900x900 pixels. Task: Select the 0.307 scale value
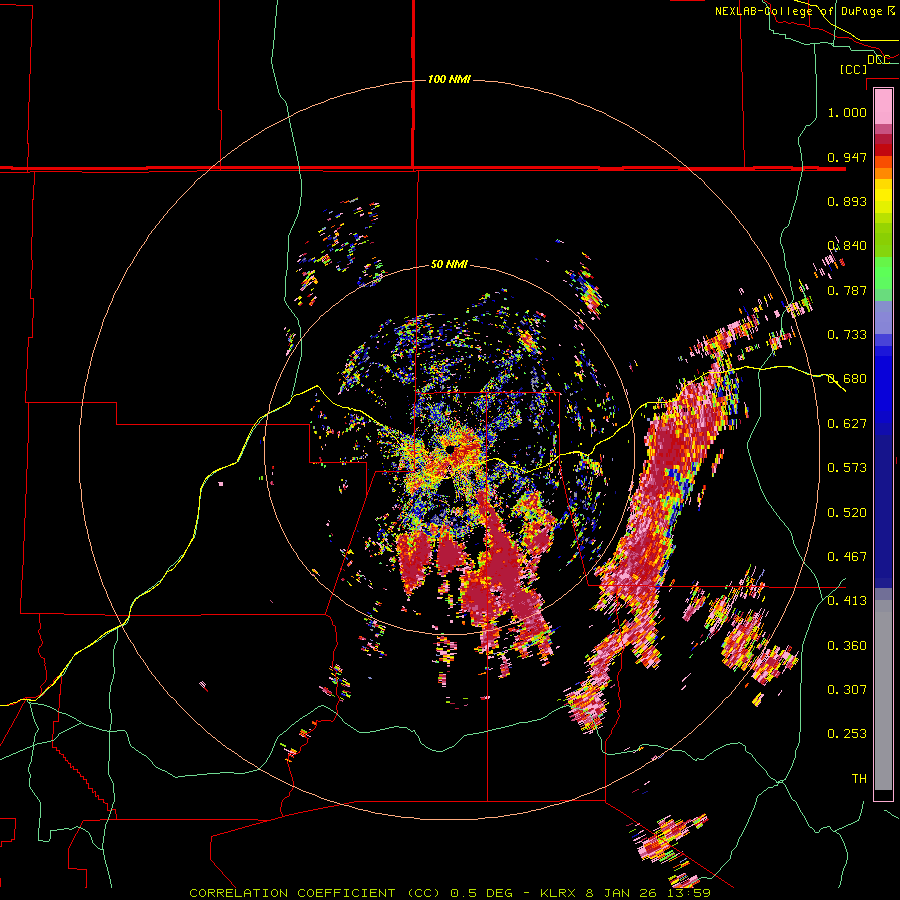(x=847, y=690)
